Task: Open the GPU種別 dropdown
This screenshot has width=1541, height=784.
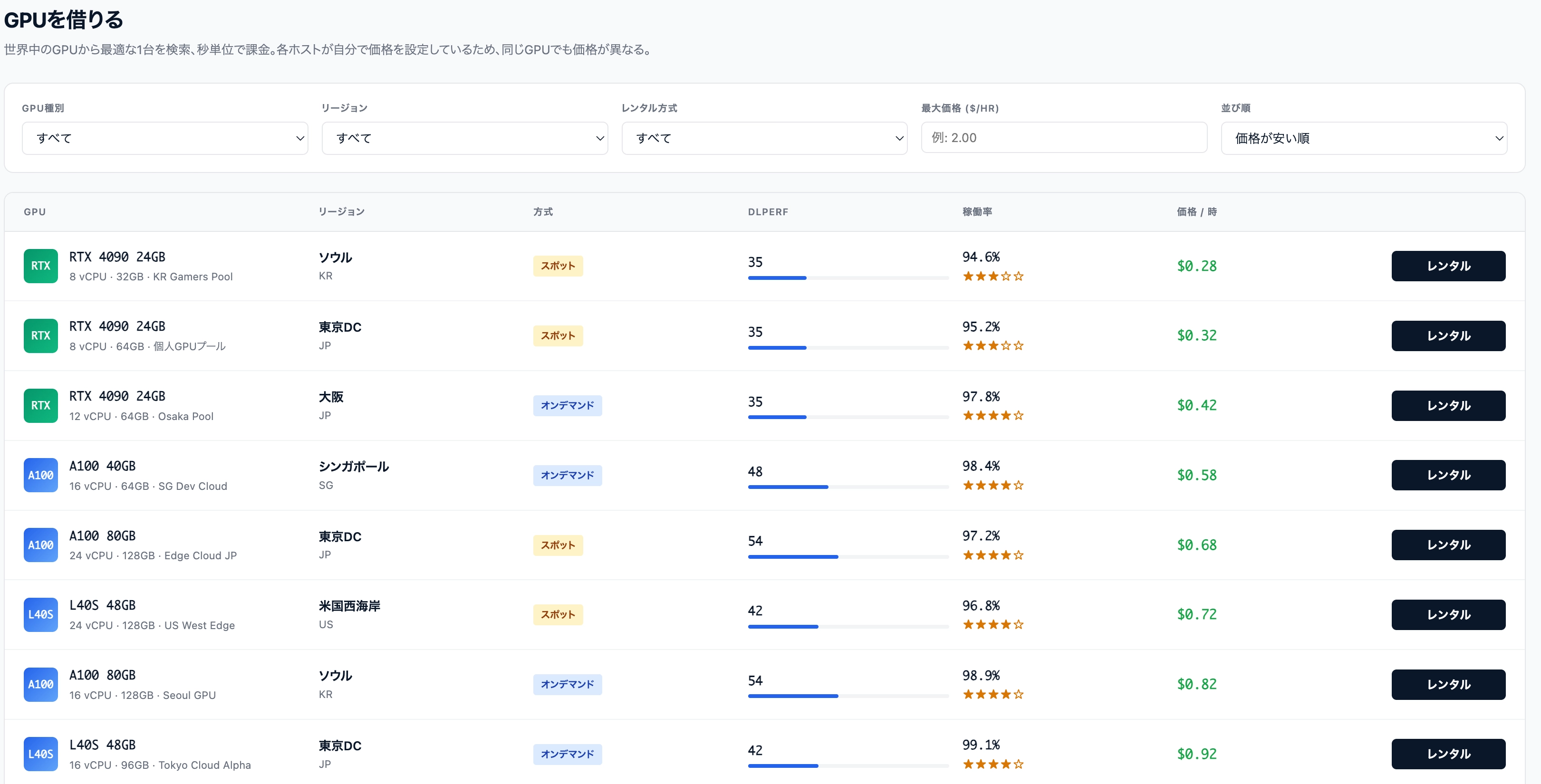Action: (x=165, y=138)
